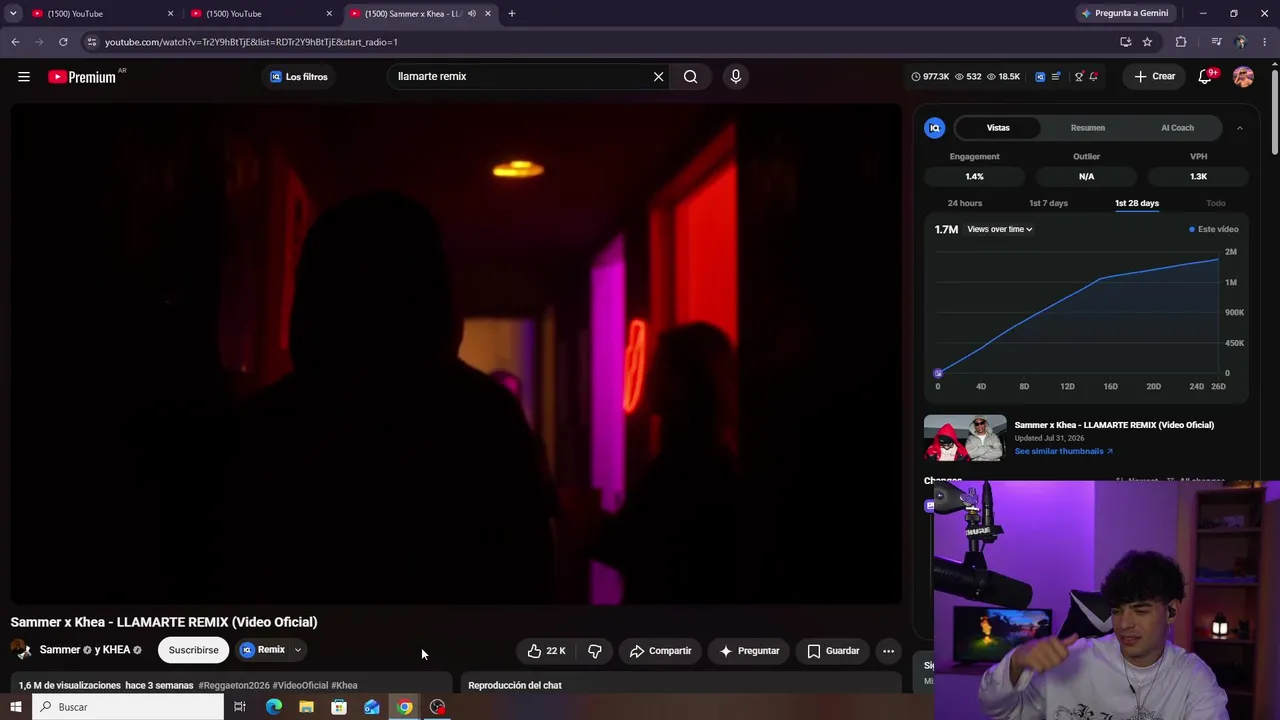Open the more actions three-dot menu
The width and height of the screenshot is (1280, 720).
[888, 651]
